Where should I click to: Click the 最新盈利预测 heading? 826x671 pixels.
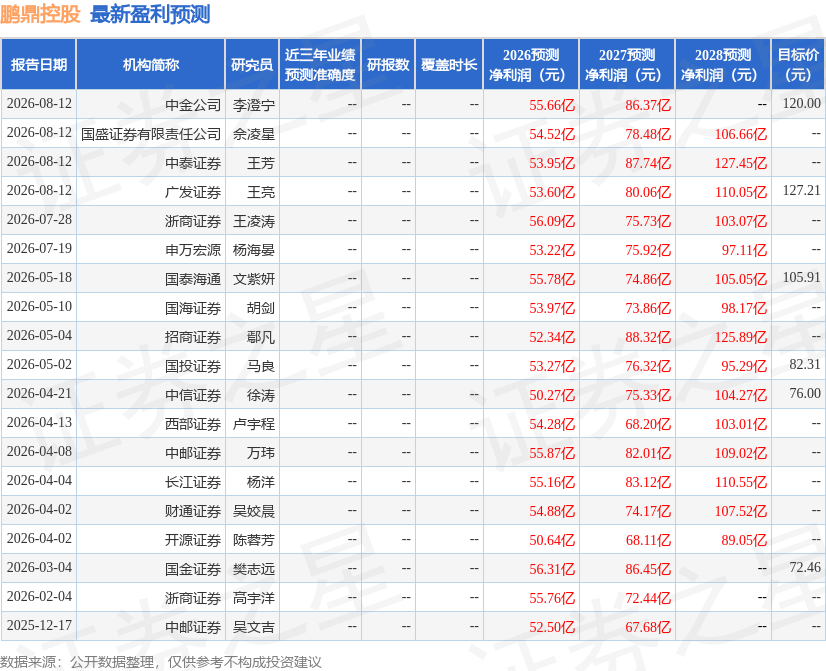(x=150, y=14)
